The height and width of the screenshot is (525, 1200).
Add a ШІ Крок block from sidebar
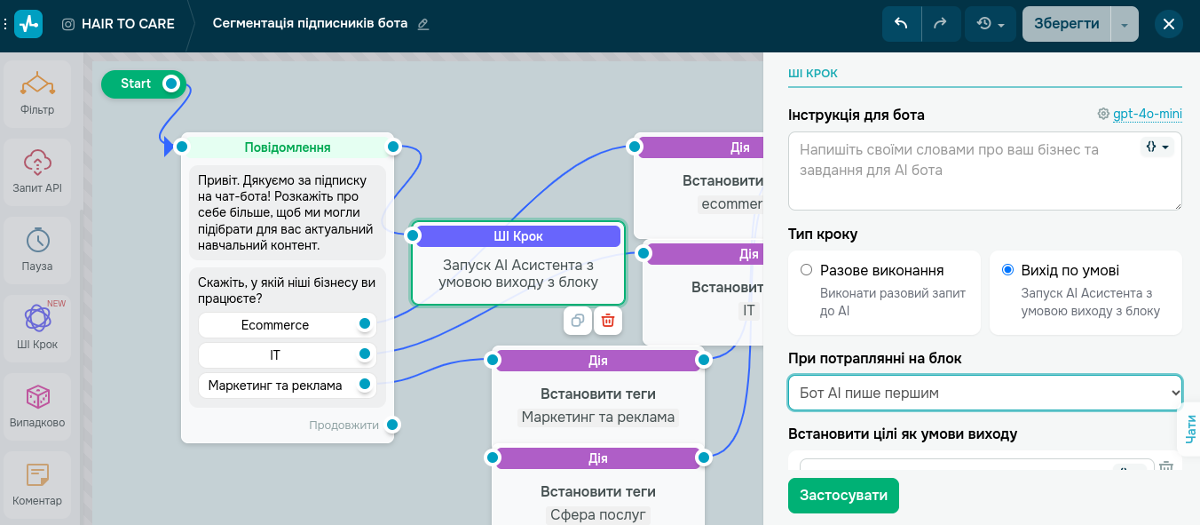pos(37,328)
